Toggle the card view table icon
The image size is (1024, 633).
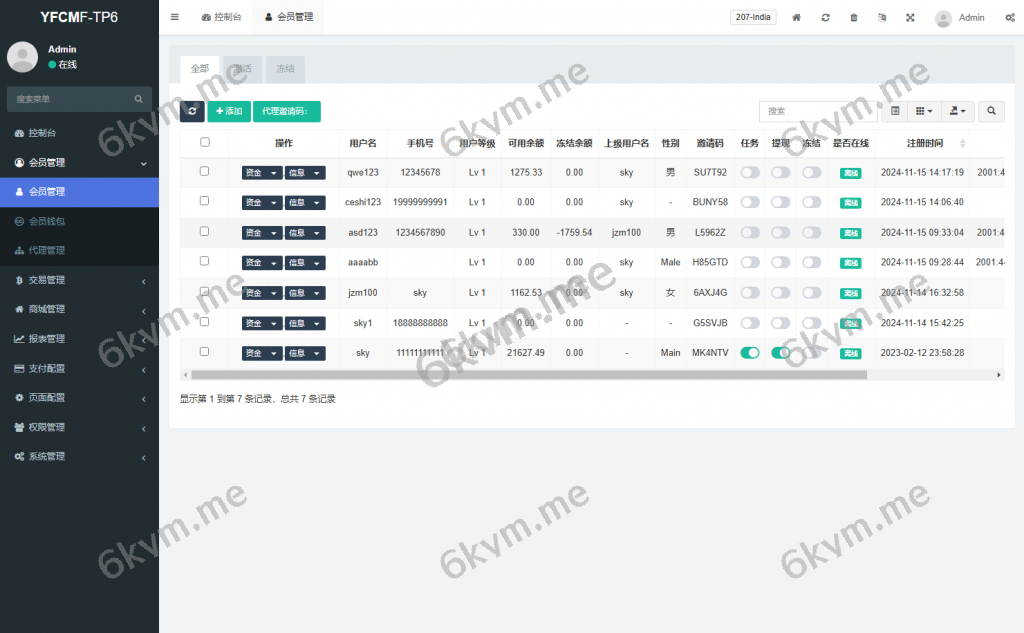tap(895, 111)
